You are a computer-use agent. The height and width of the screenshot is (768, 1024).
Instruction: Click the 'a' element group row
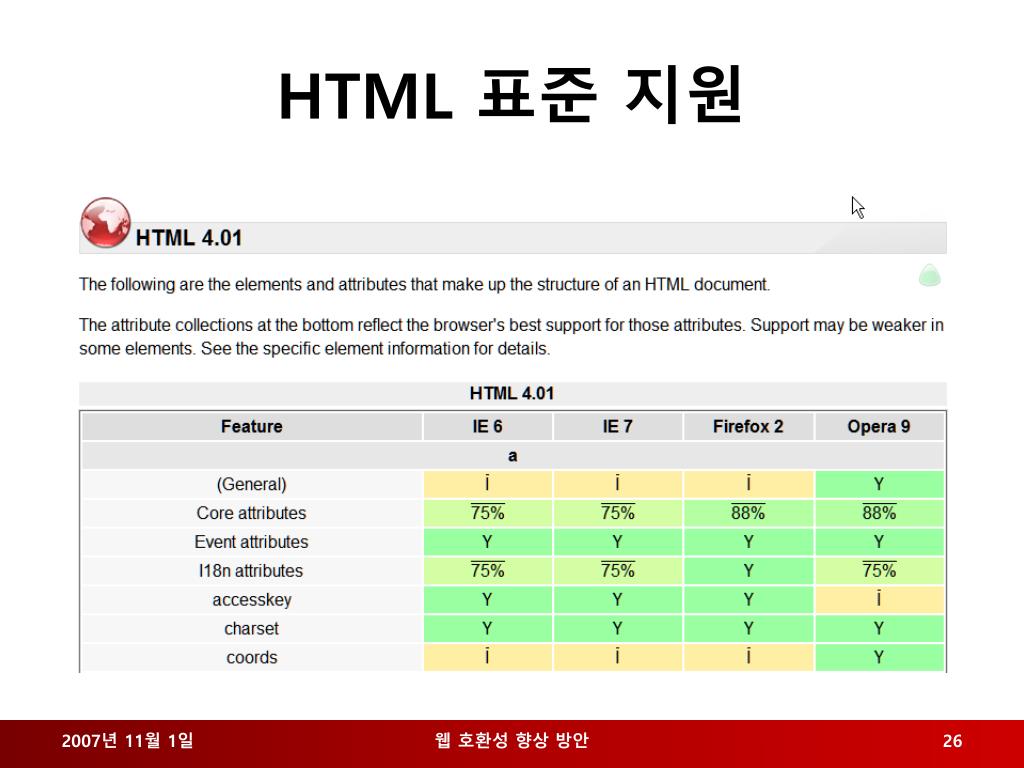(513, 456)
